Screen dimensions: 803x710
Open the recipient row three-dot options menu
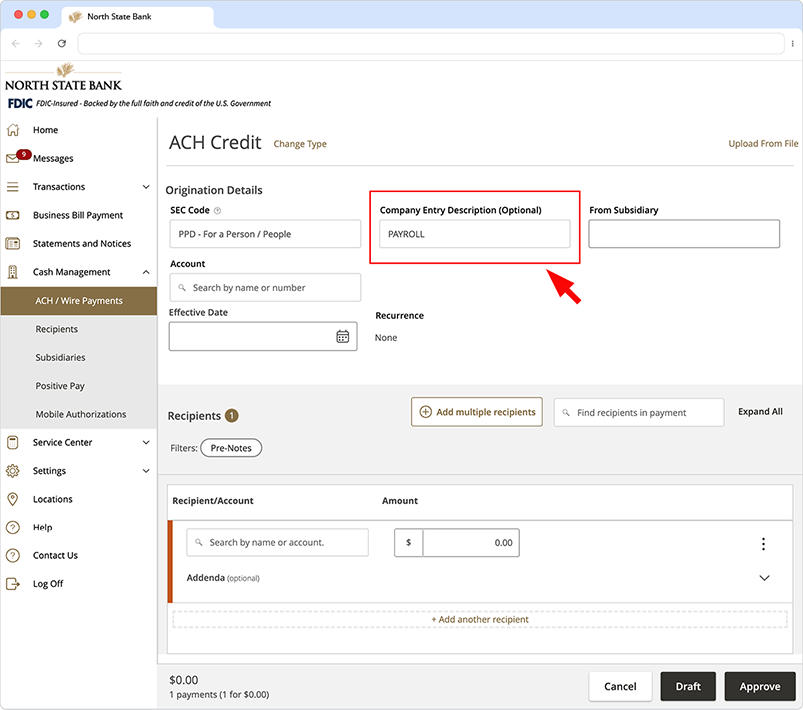pos(763,543)
